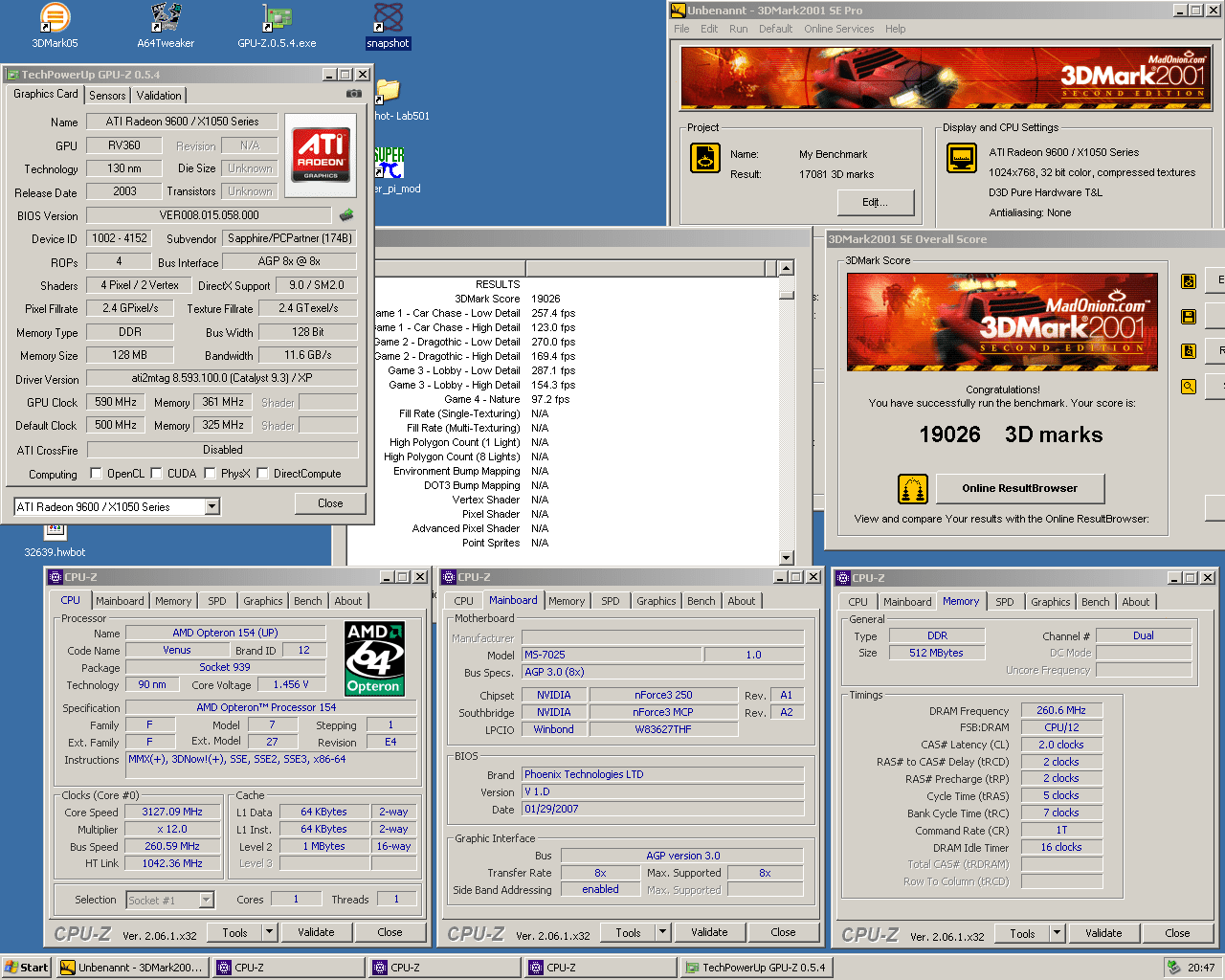Screen dimensions: 1225x980
Task: Click the taskbar clock showing 20:47
Action: (1201, 968)
